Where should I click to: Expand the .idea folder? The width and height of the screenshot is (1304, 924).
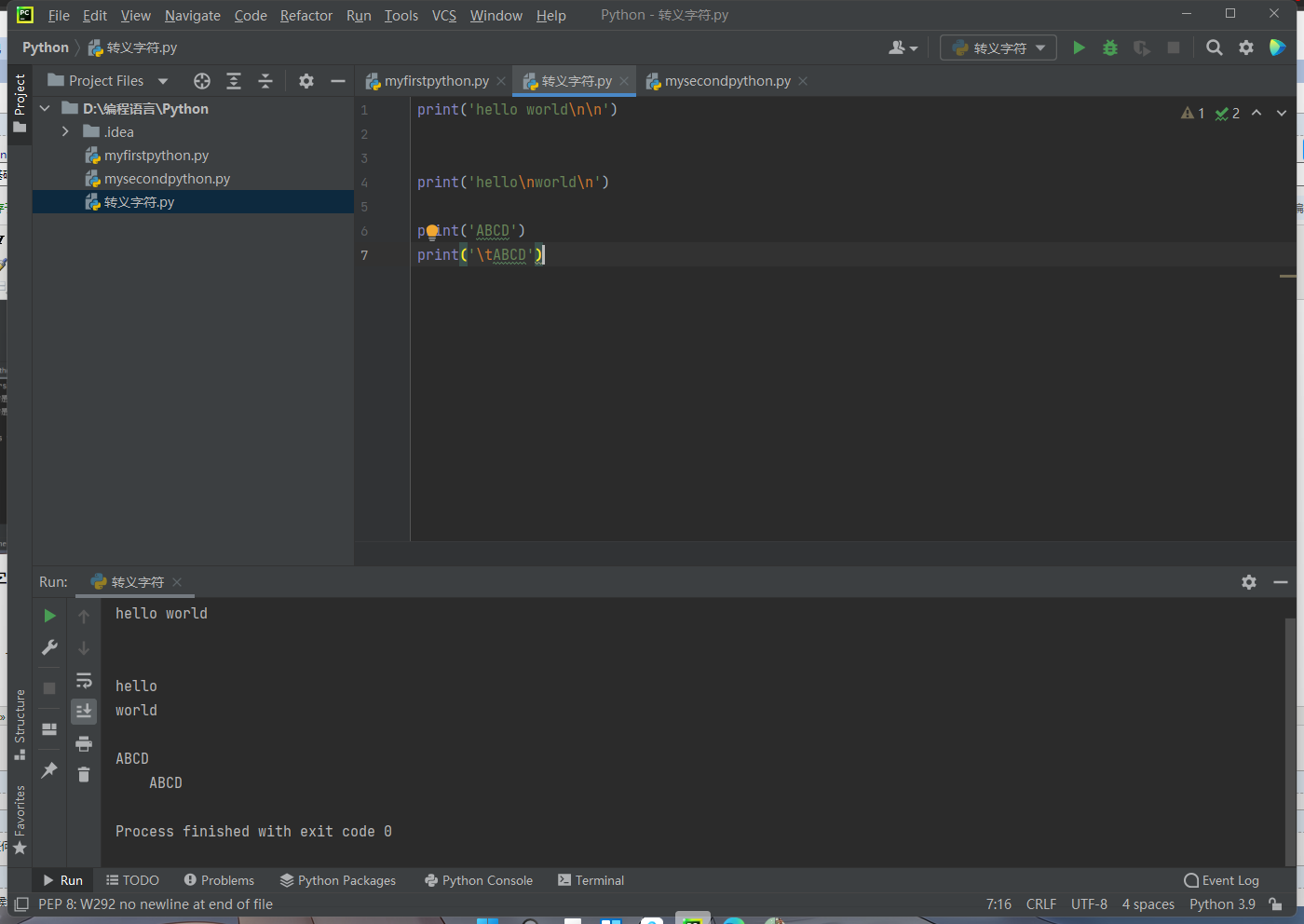tap(65, 132)
